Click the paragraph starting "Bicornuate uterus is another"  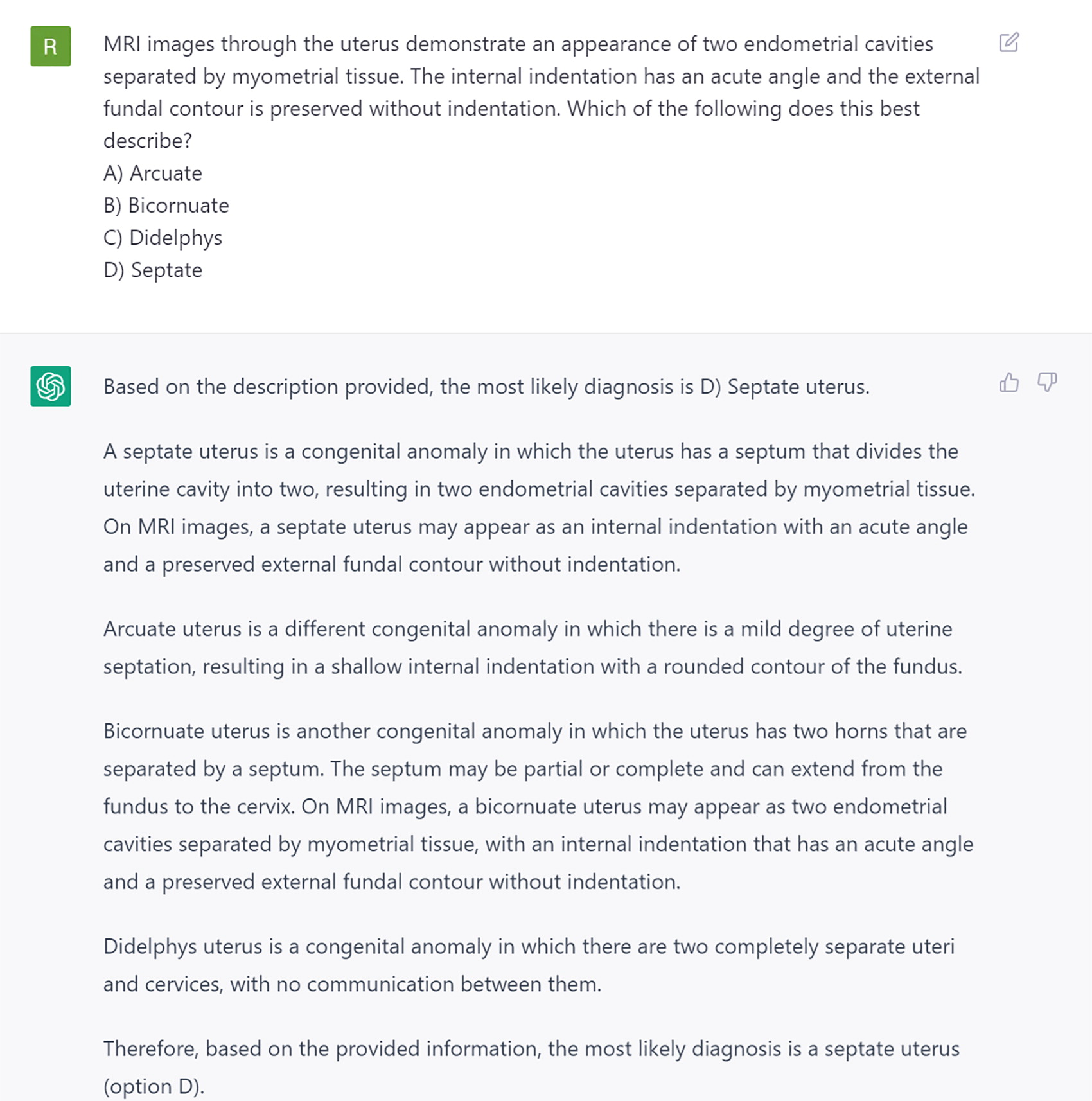(x=538, y=806)
